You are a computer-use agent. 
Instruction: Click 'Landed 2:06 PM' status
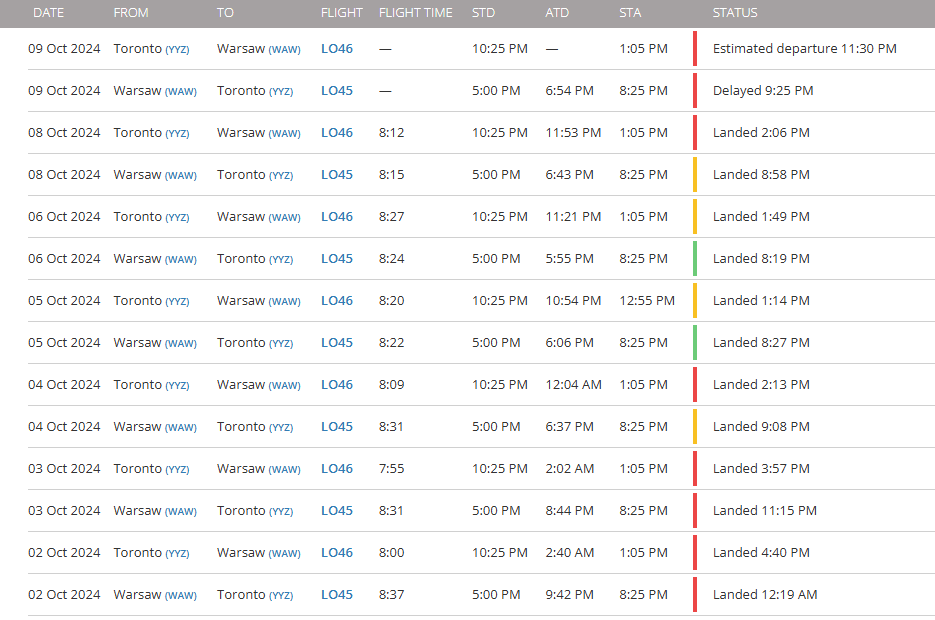(761, 132)
